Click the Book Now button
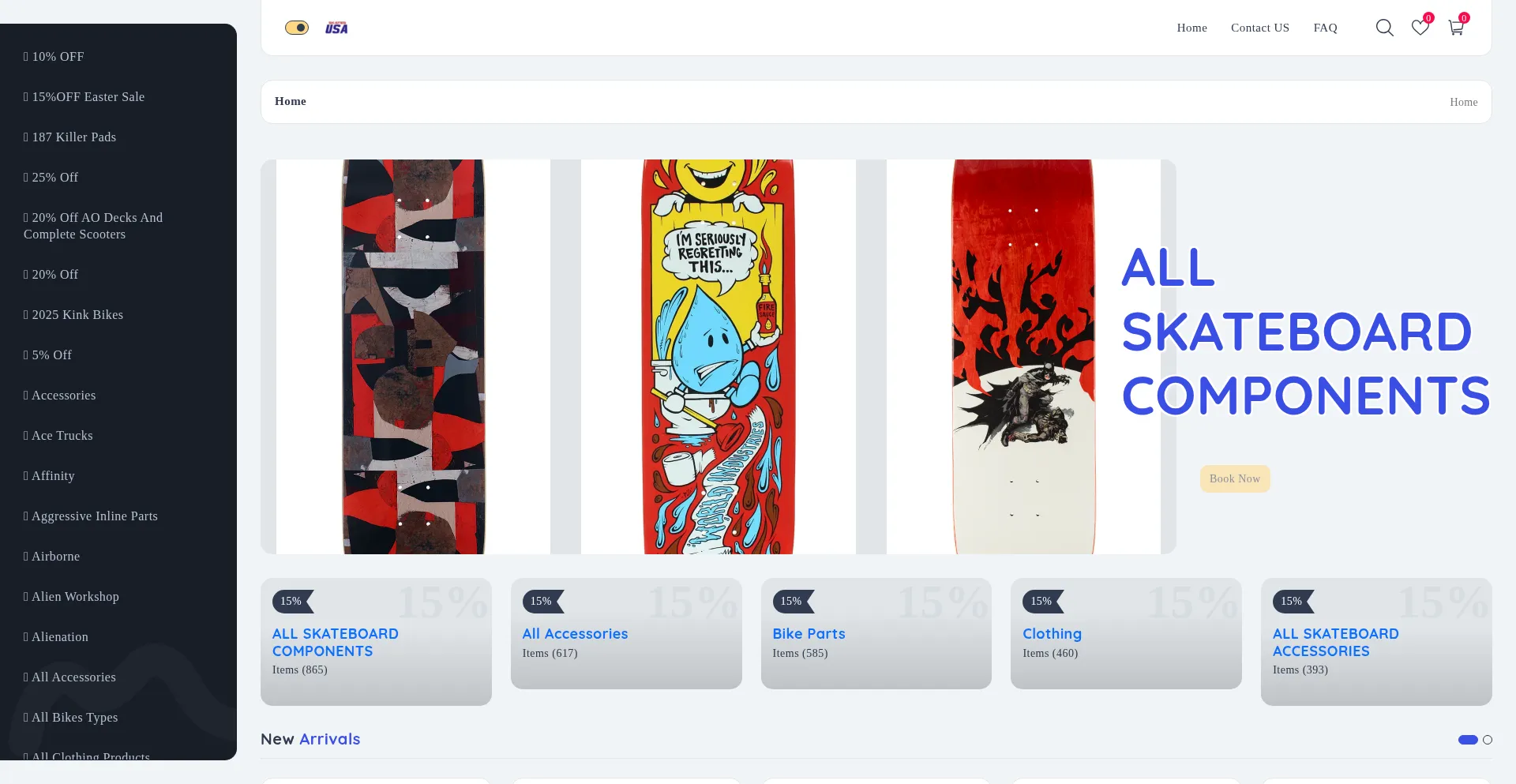1516x784 pixels. click(x=1235, y=478)
